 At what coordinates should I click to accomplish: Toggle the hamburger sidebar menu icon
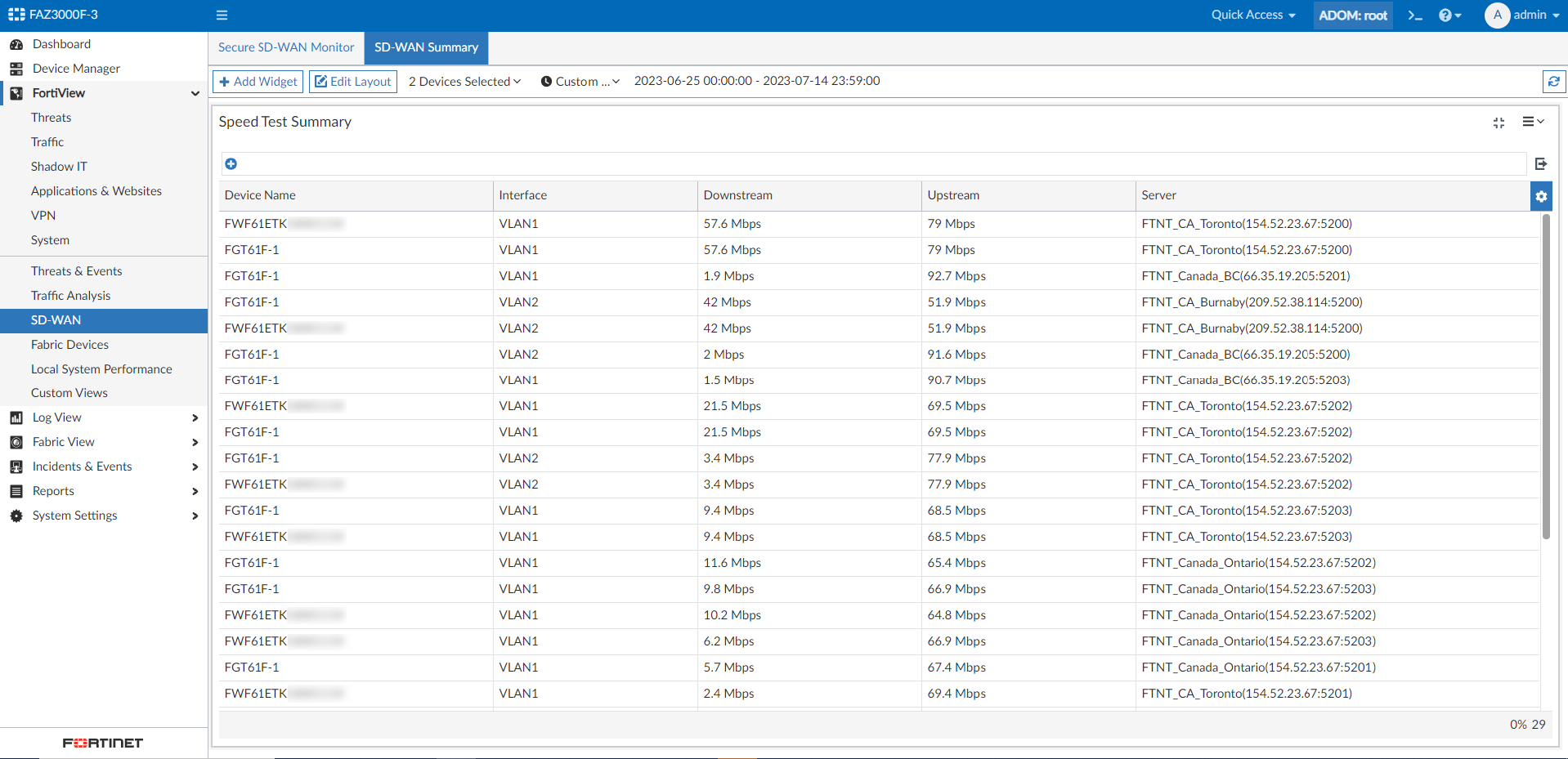(x=222, y=16)
